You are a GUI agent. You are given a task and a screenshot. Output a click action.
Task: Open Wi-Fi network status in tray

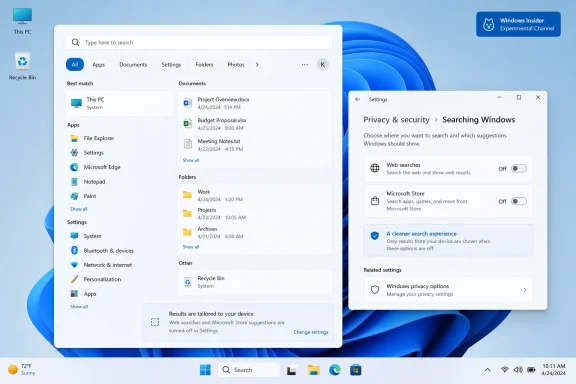coord(505,370)
